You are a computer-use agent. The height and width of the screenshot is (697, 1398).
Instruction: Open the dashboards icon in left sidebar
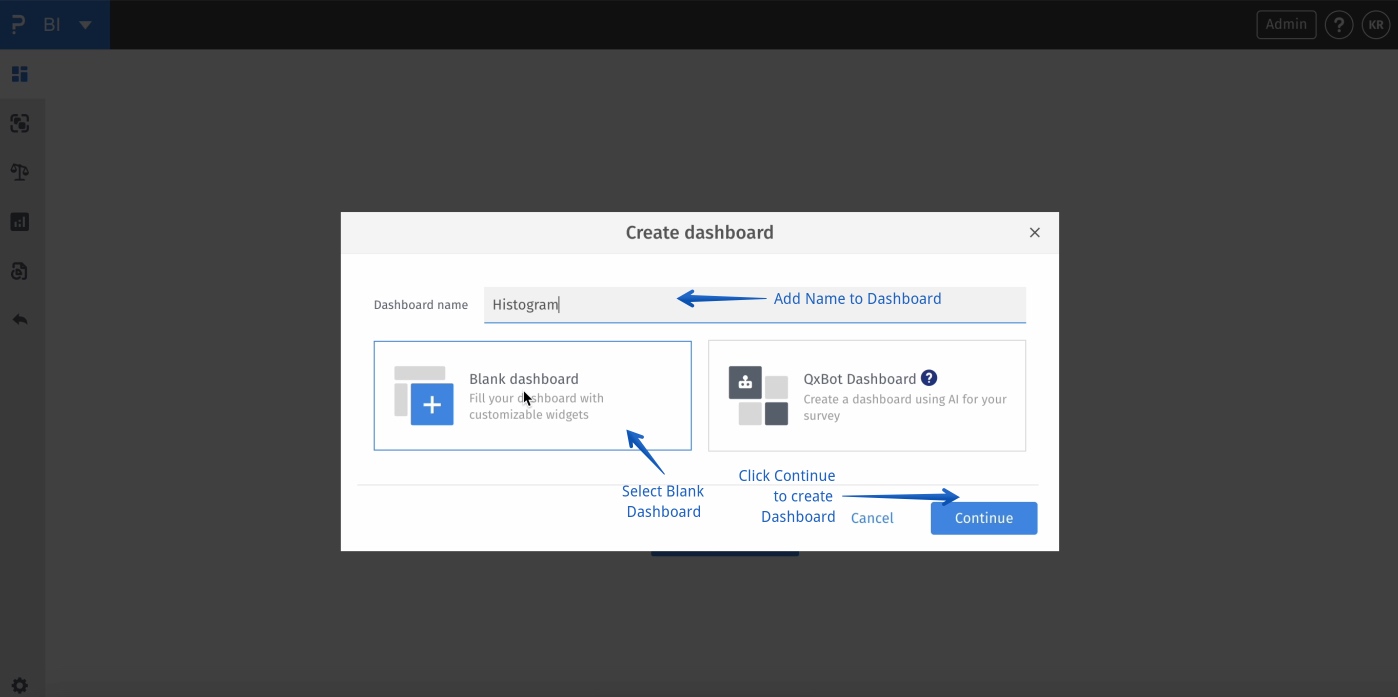(x=19, y=74)
